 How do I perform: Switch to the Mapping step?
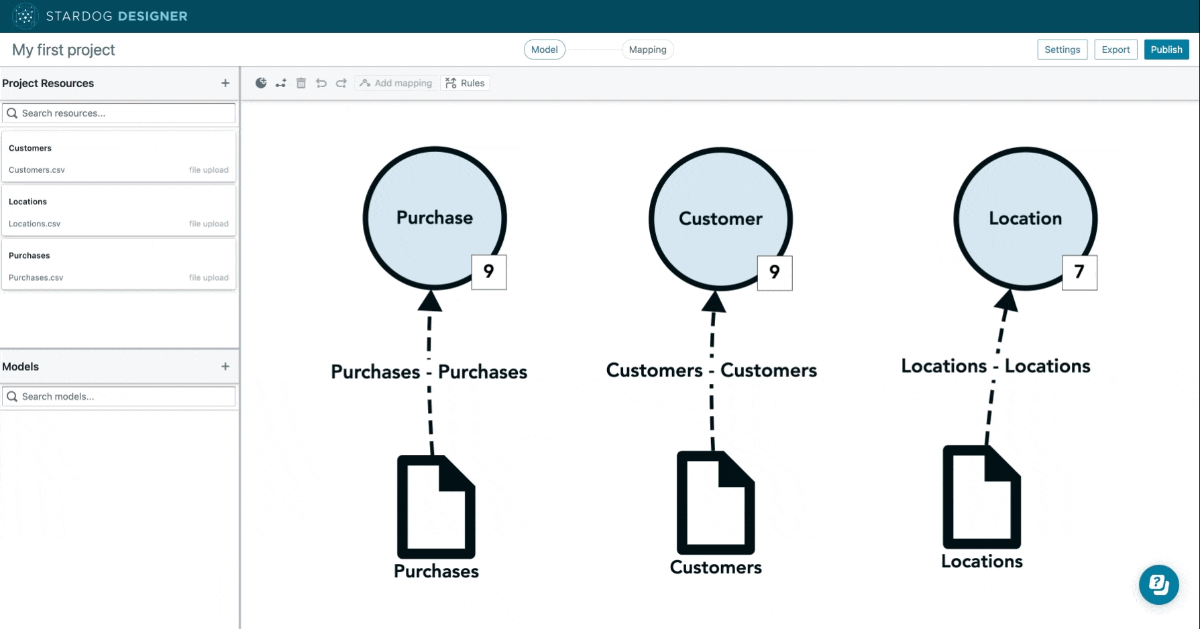pos(648,50)
